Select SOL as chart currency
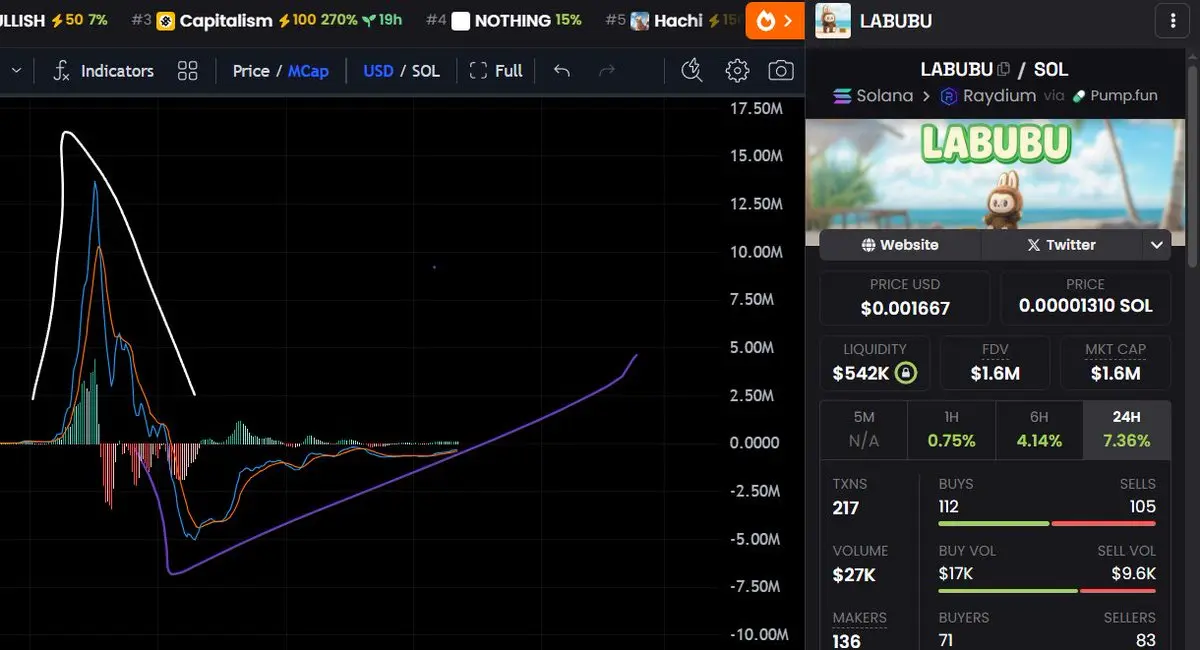This screenshot has height=650, width=1200. pos(426,71)
